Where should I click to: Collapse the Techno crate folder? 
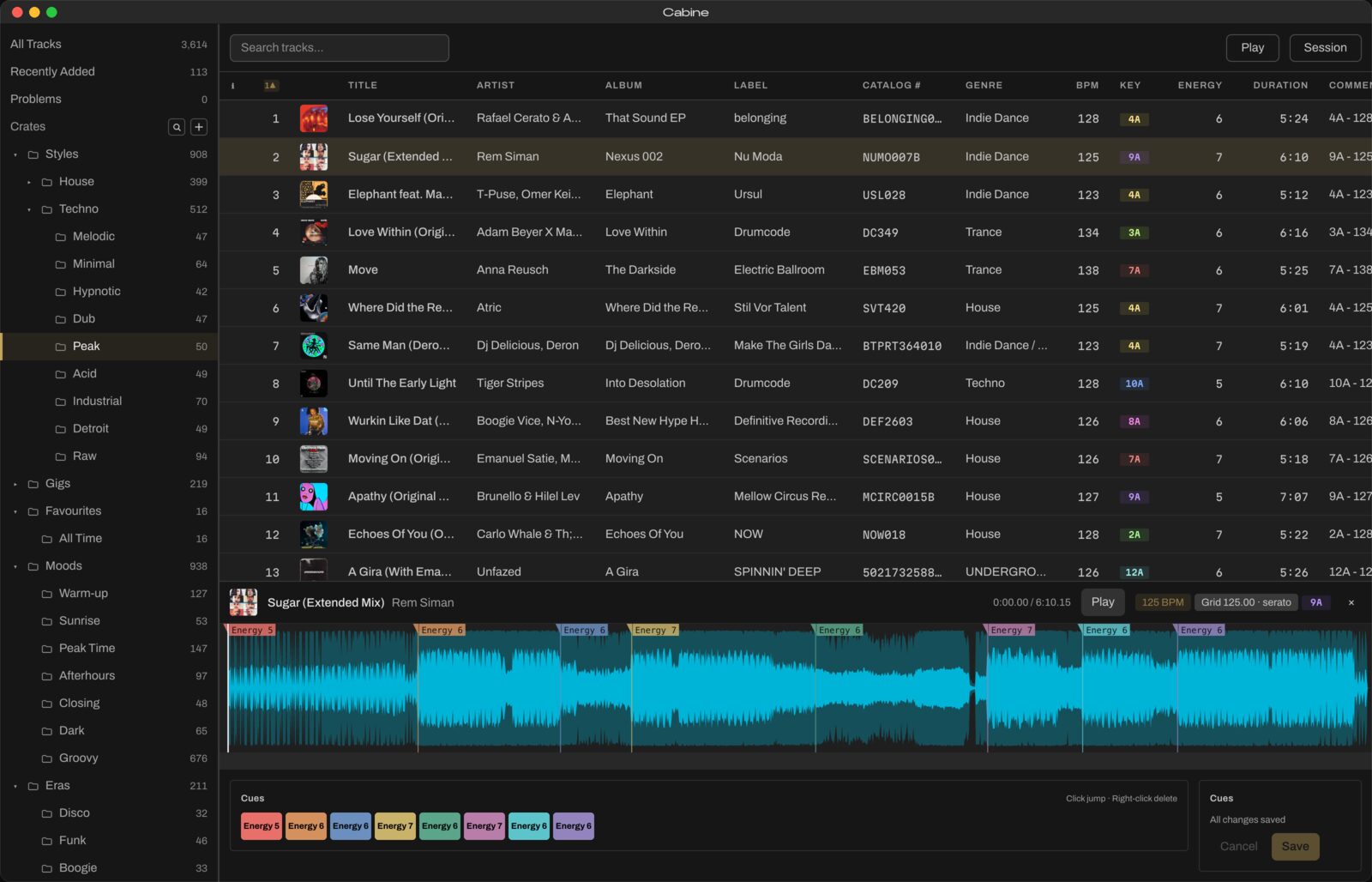29,209
